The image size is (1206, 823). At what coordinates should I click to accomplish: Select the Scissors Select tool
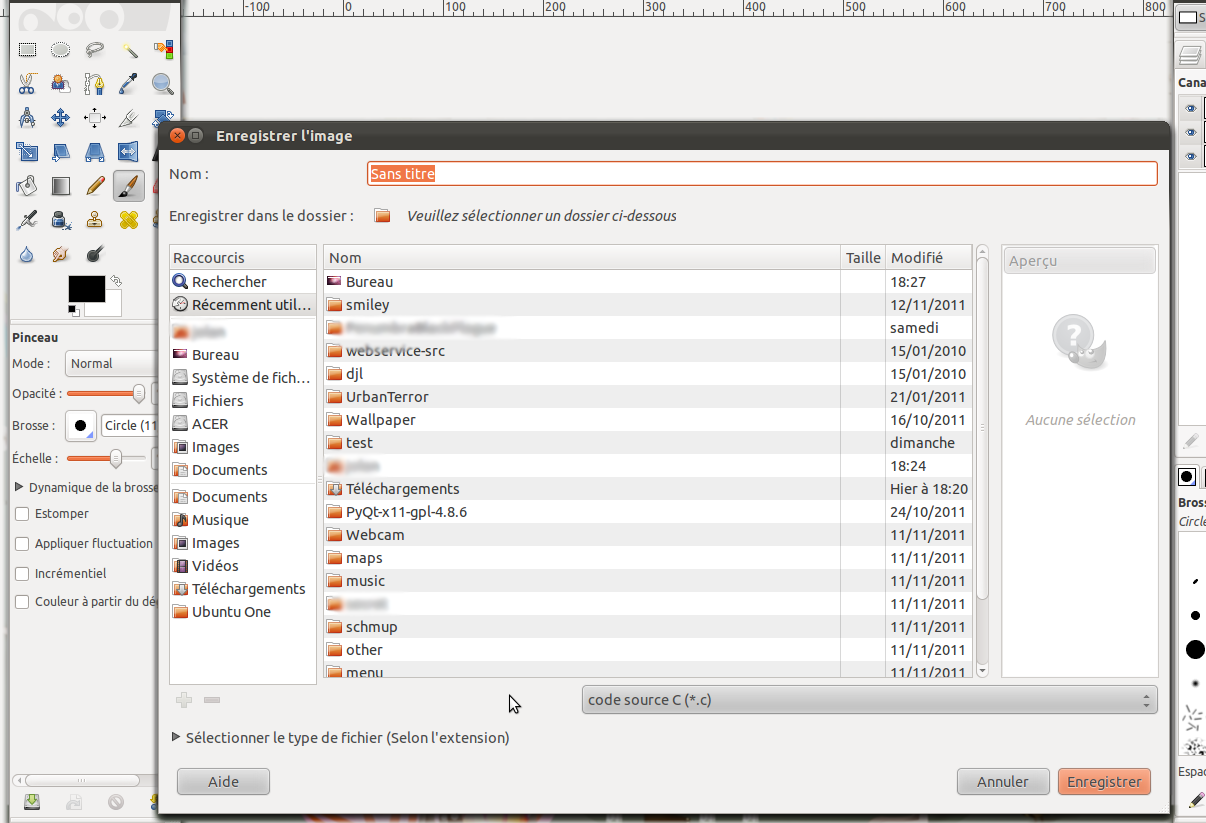point(28,84)
